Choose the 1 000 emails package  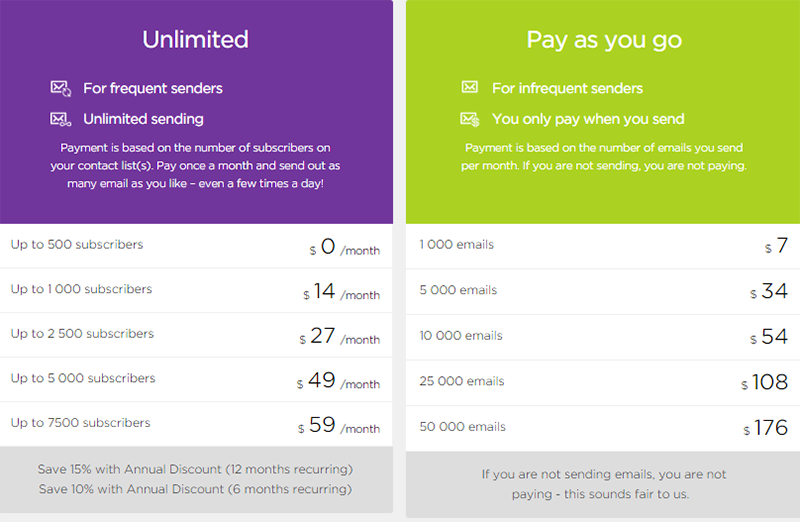pyautogui.click(x=457, y=245)
